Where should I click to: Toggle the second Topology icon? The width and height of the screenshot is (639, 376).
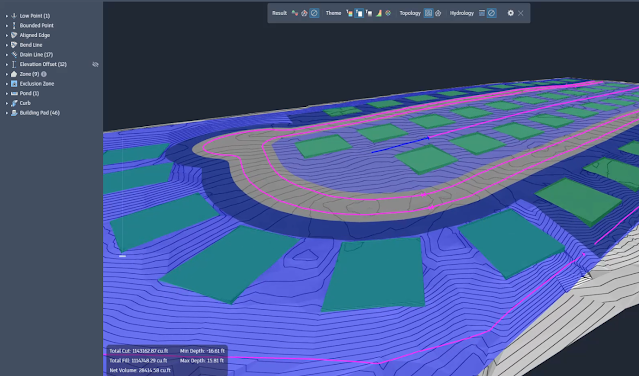pyautogui.click(x=438, y=13)
